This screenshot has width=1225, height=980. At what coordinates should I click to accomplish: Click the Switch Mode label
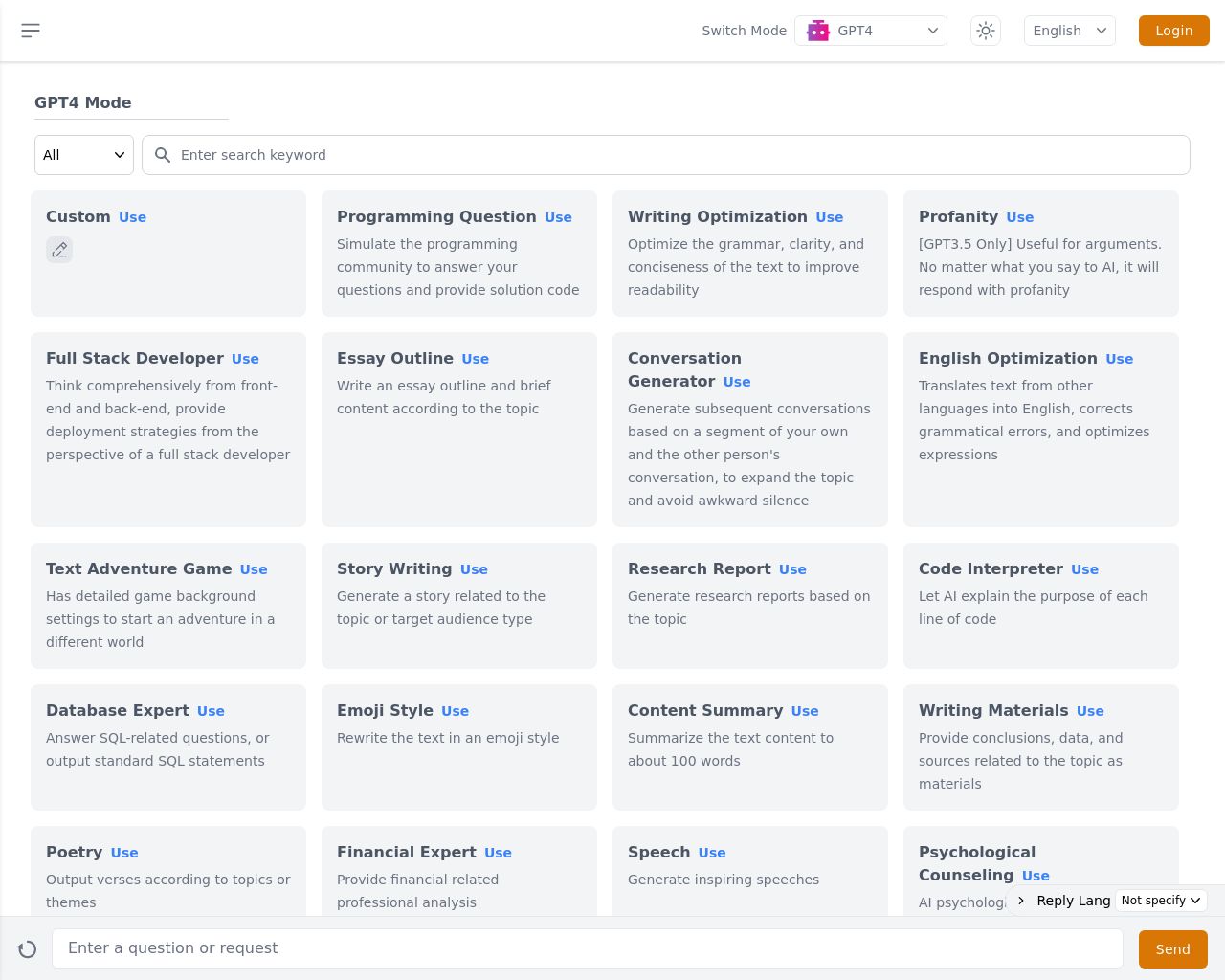745,31
